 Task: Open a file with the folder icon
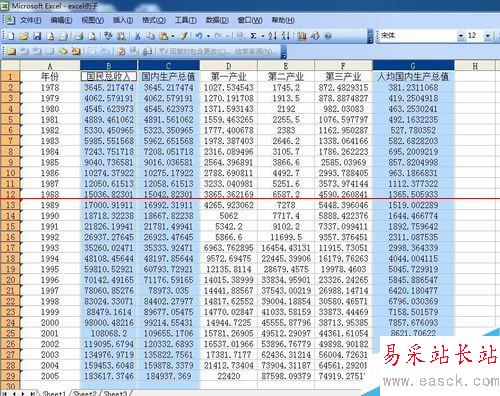click(24, 36)
